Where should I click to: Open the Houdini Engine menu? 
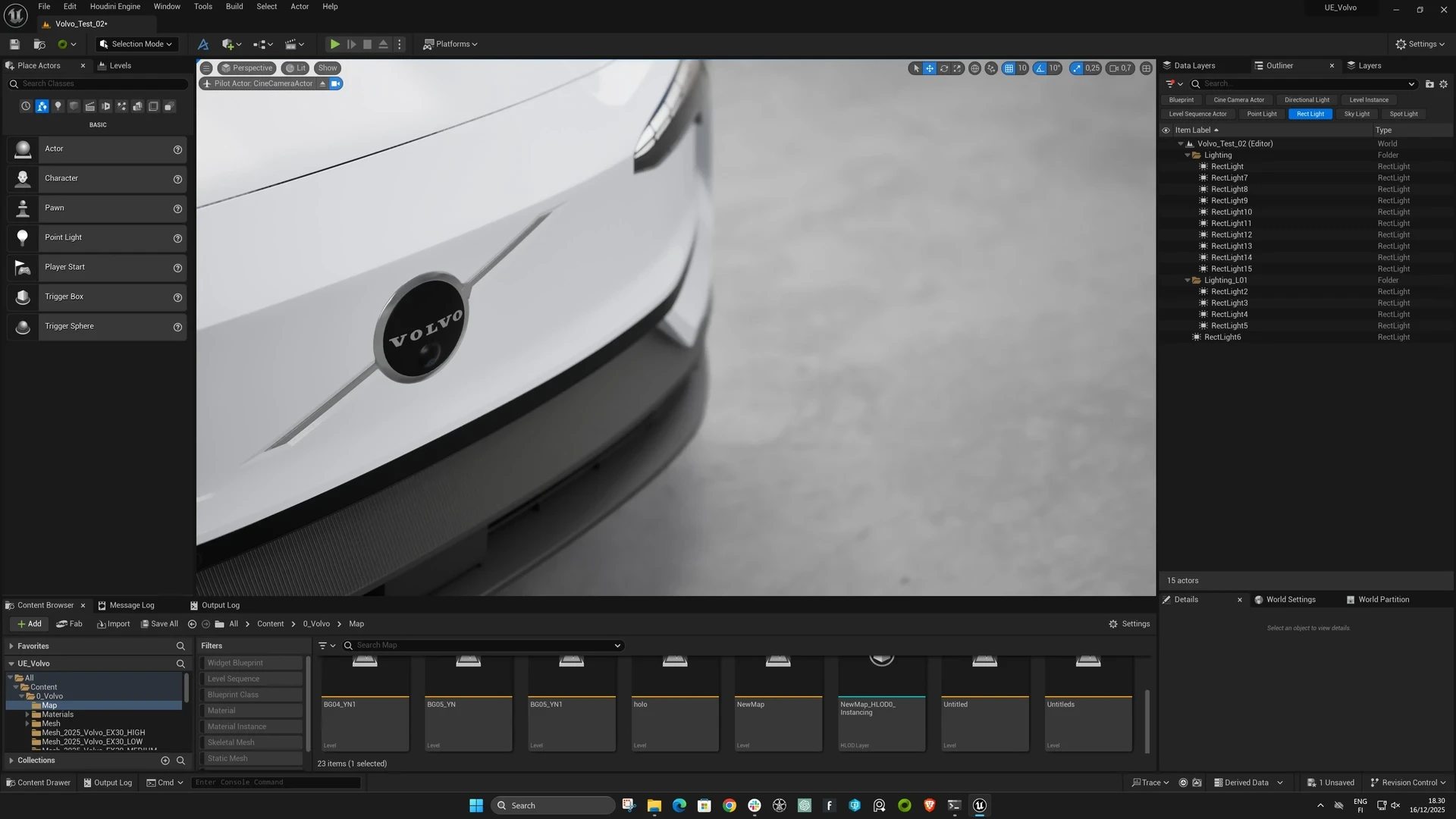(115, 7)
